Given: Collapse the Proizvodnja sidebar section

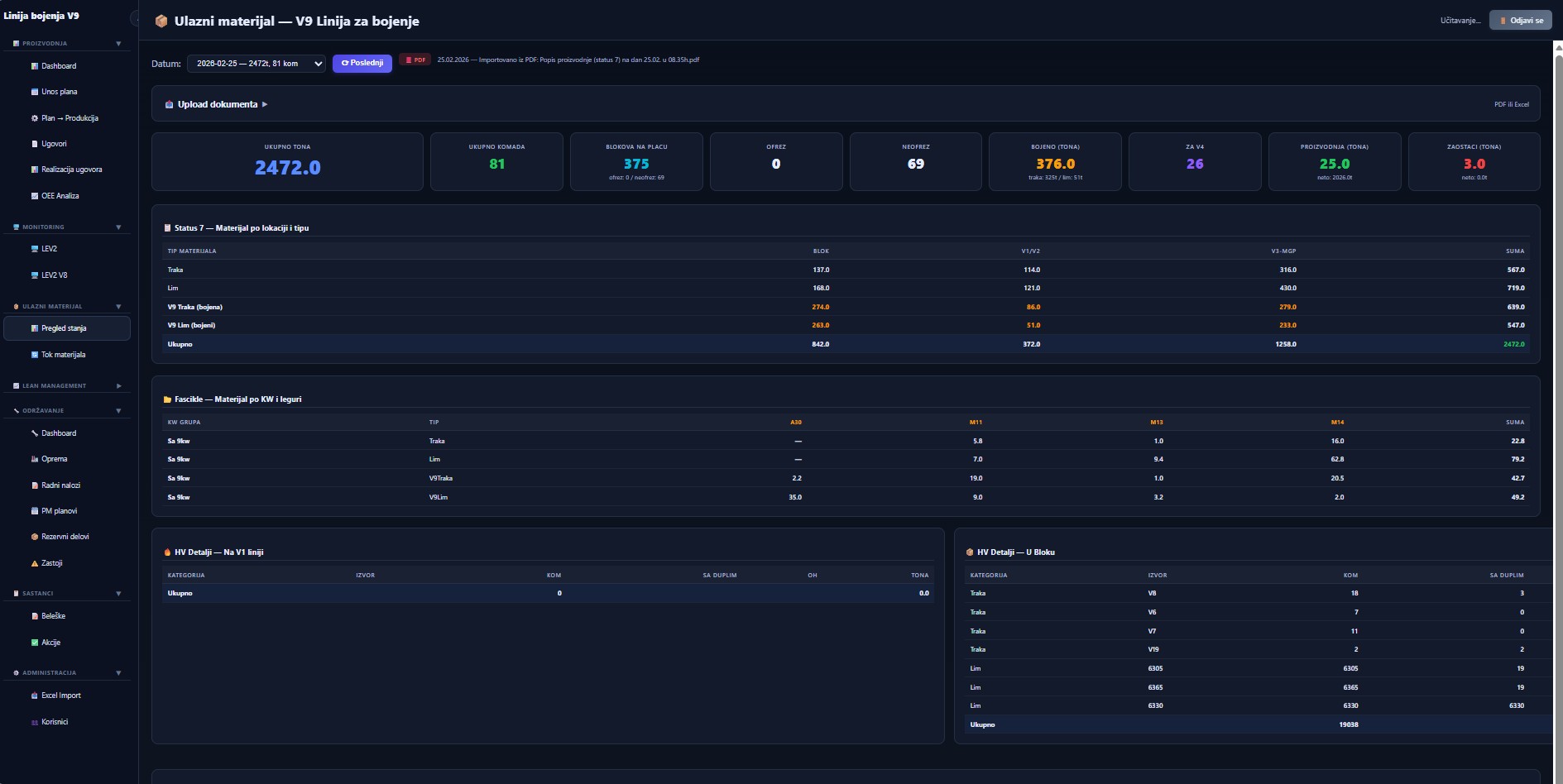Looking at the screenshot, I should [x=118, y=43].
